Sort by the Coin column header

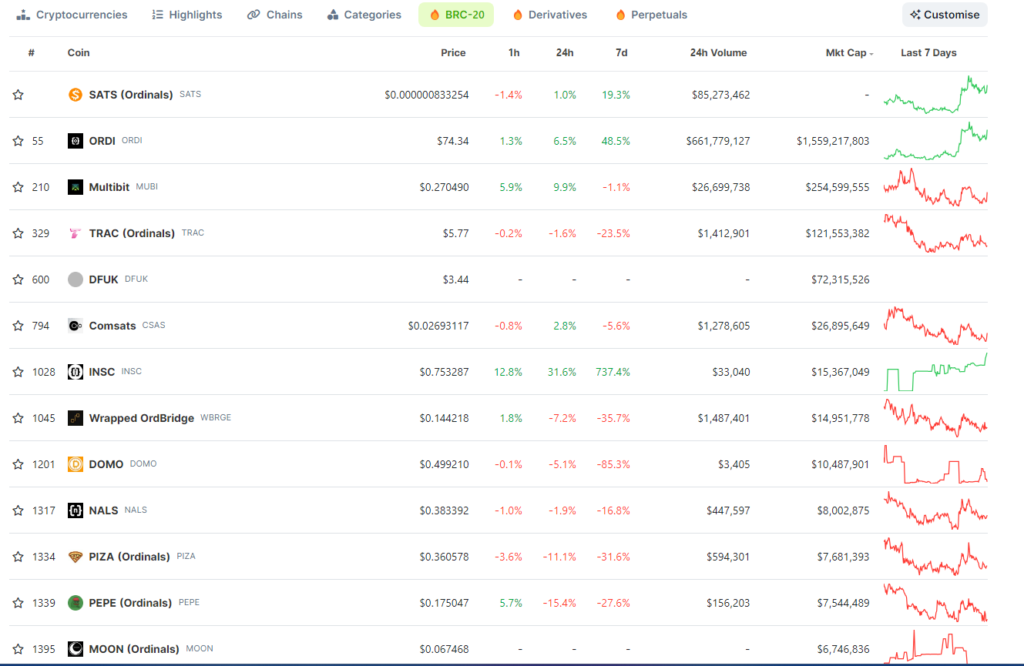[x=78, y=53]
